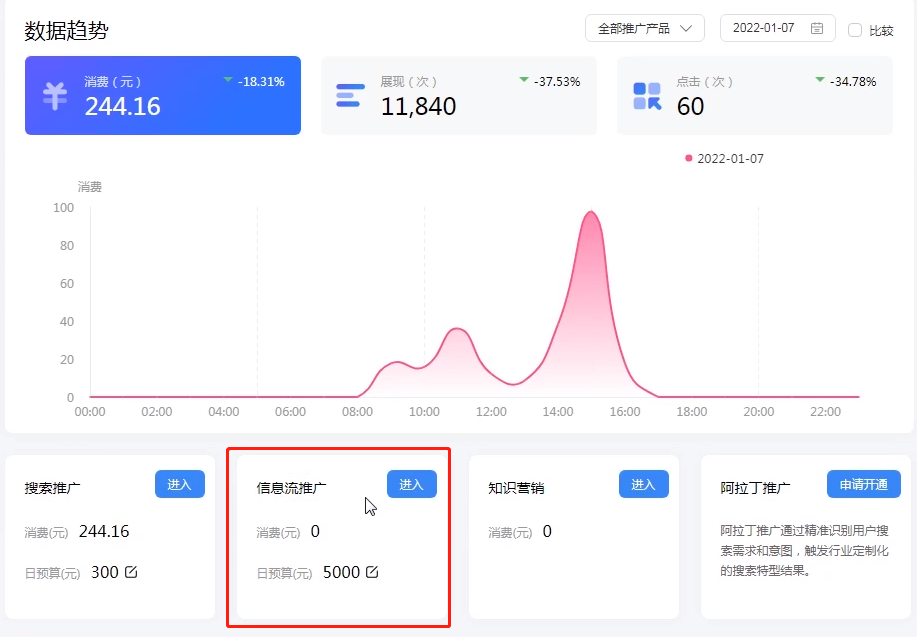Click the 消费 y-axis label

(89, 187)
